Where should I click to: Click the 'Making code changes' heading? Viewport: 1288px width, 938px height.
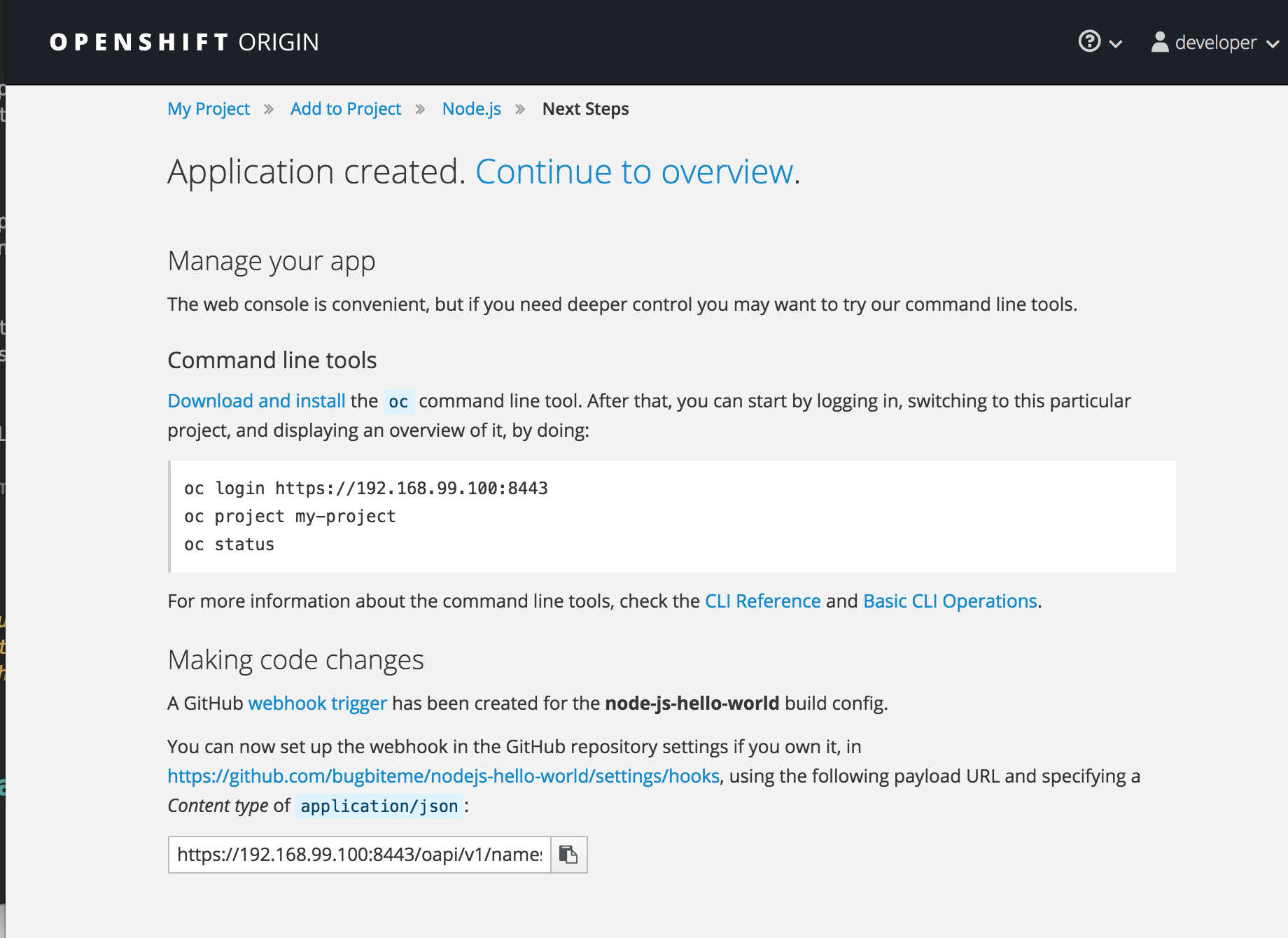(x=295, y=660)
